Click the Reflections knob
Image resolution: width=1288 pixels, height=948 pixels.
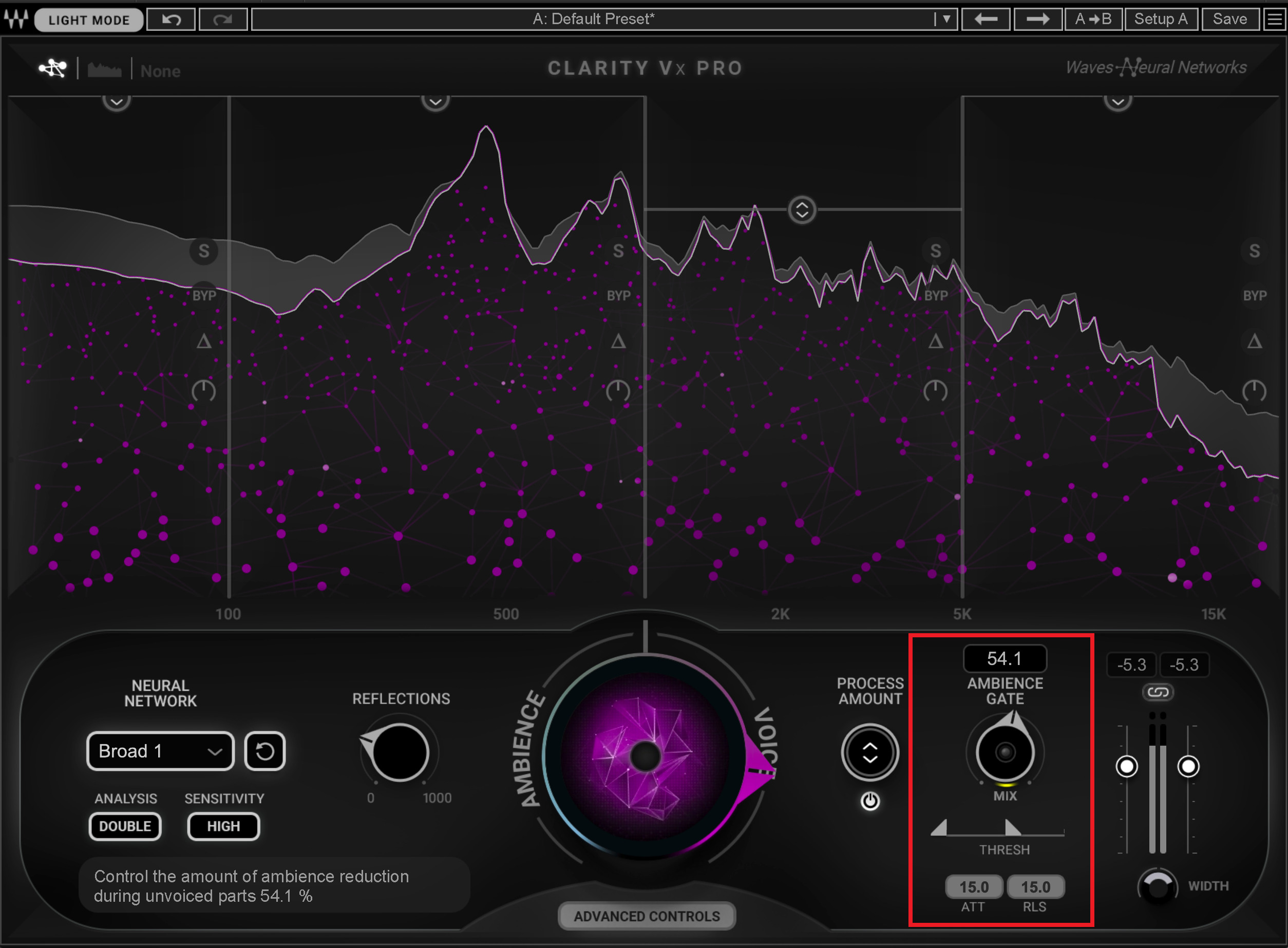pyautogui.click(x=400, y=752)
